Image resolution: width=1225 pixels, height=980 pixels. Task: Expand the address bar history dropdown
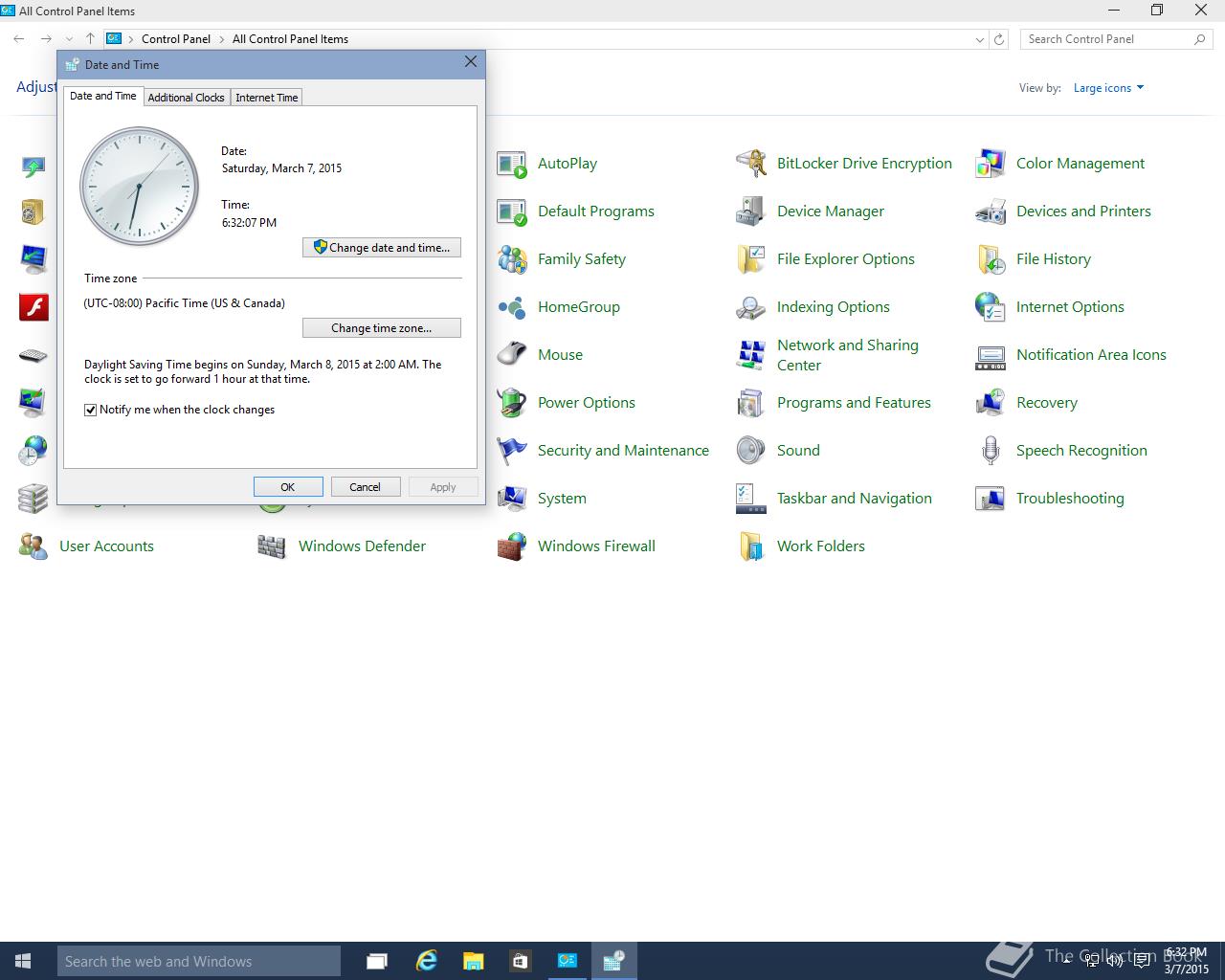click(979, 39)
